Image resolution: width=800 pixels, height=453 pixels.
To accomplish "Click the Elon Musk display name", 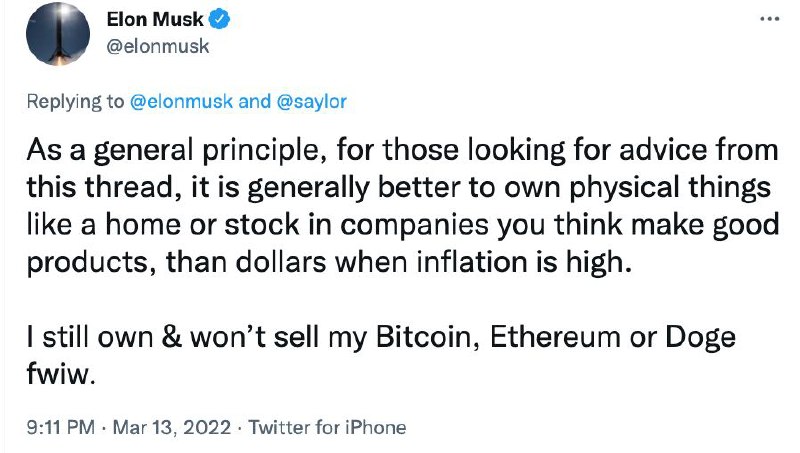I will (155, 19).
